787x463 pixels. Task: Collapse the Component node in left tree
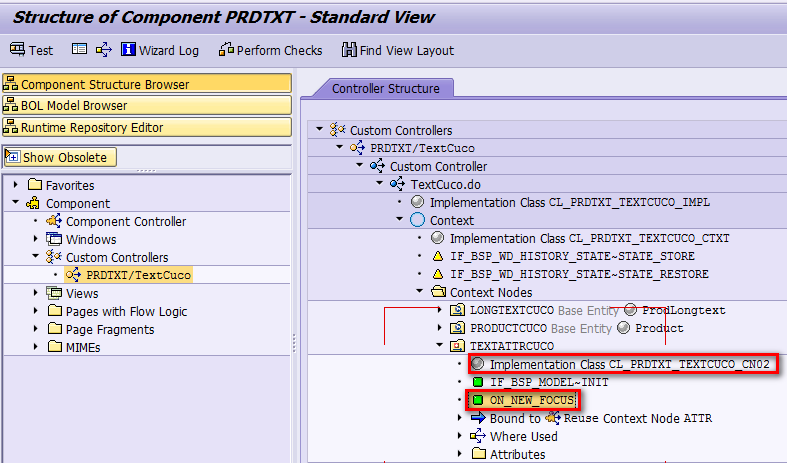(x=16, y=202)
